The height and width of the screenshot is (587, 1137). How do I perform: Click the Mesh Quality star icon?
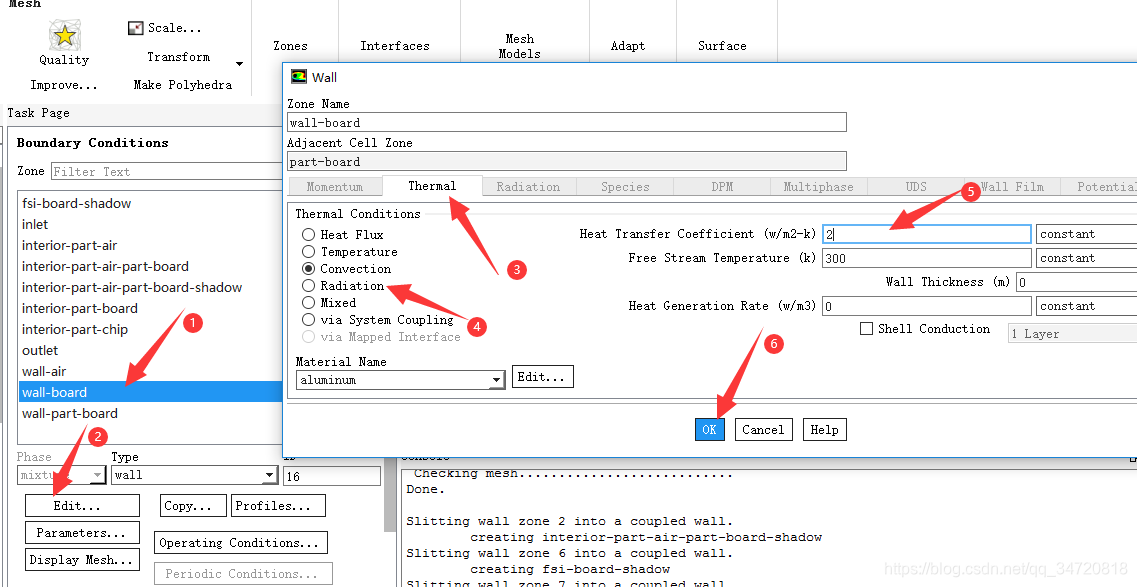click(x=65, y=35)
